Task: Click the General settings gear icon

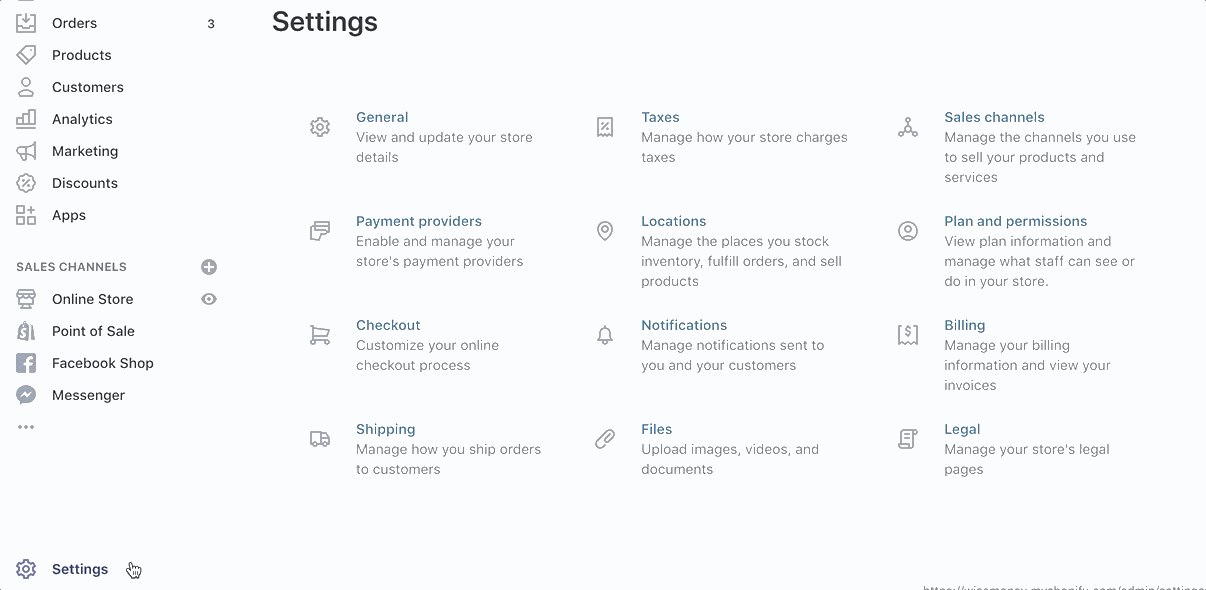Action: click(x=320, y=127)
